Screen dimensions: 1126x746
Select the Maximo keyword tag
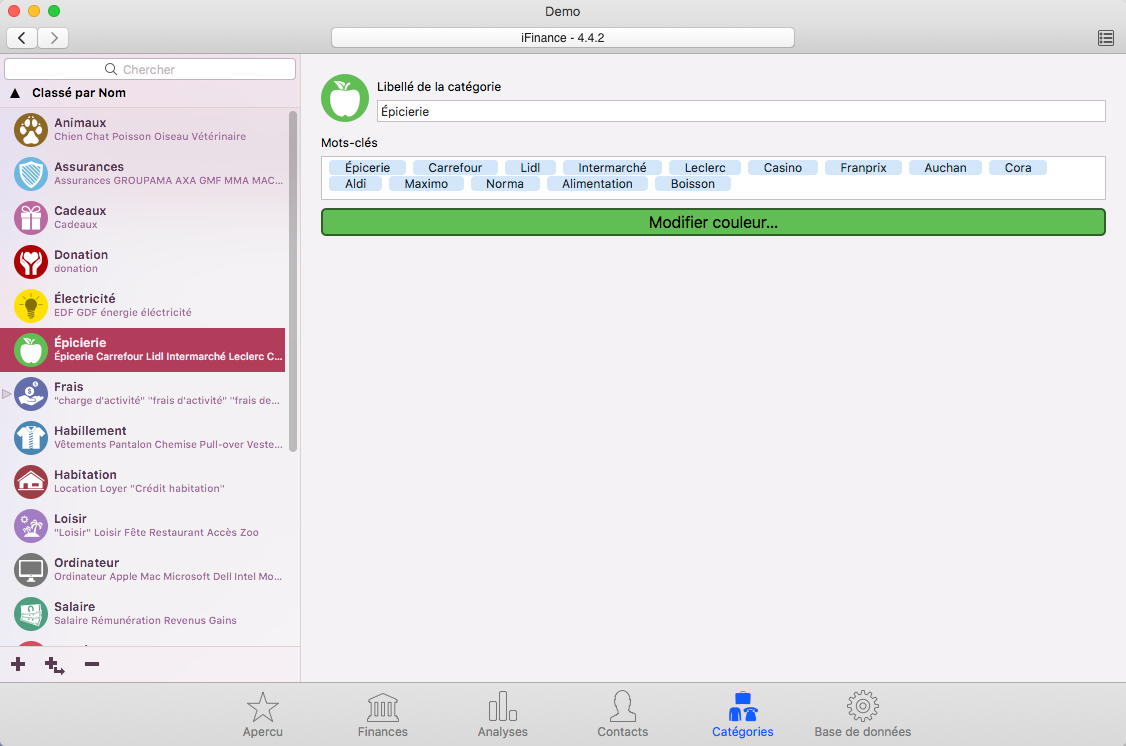pos(426,184)
